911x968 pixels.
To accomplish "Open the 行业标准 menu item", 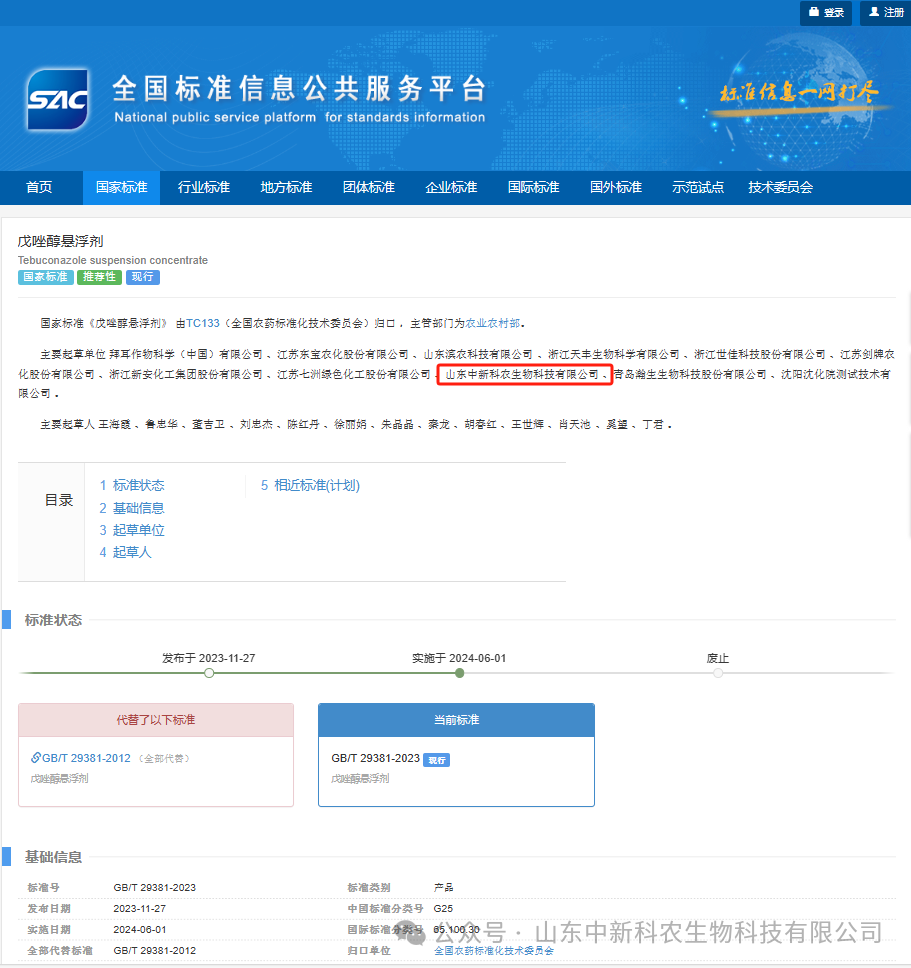I will [x=204, y=187].
